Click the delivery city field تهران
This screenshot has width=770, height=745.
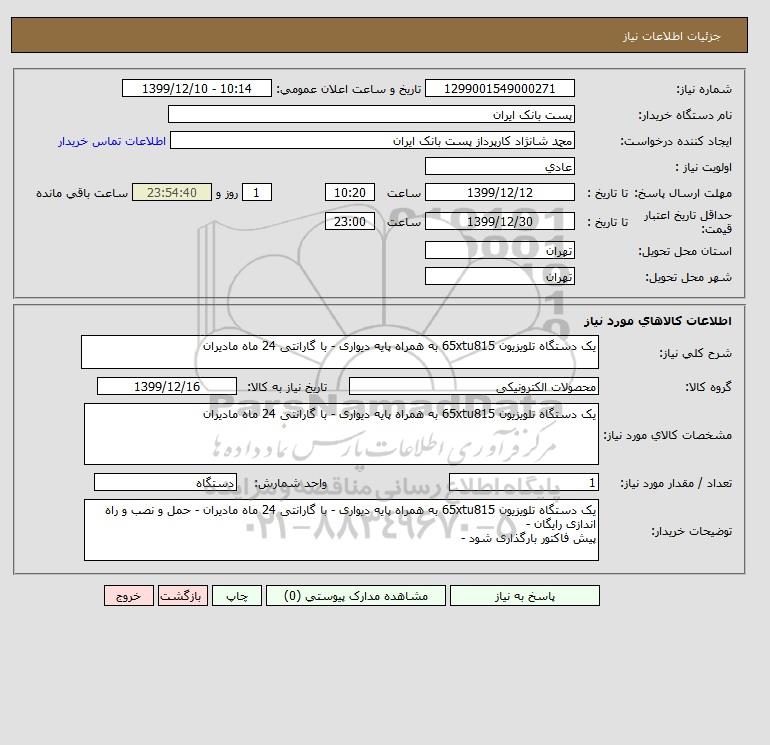(499, 276)
